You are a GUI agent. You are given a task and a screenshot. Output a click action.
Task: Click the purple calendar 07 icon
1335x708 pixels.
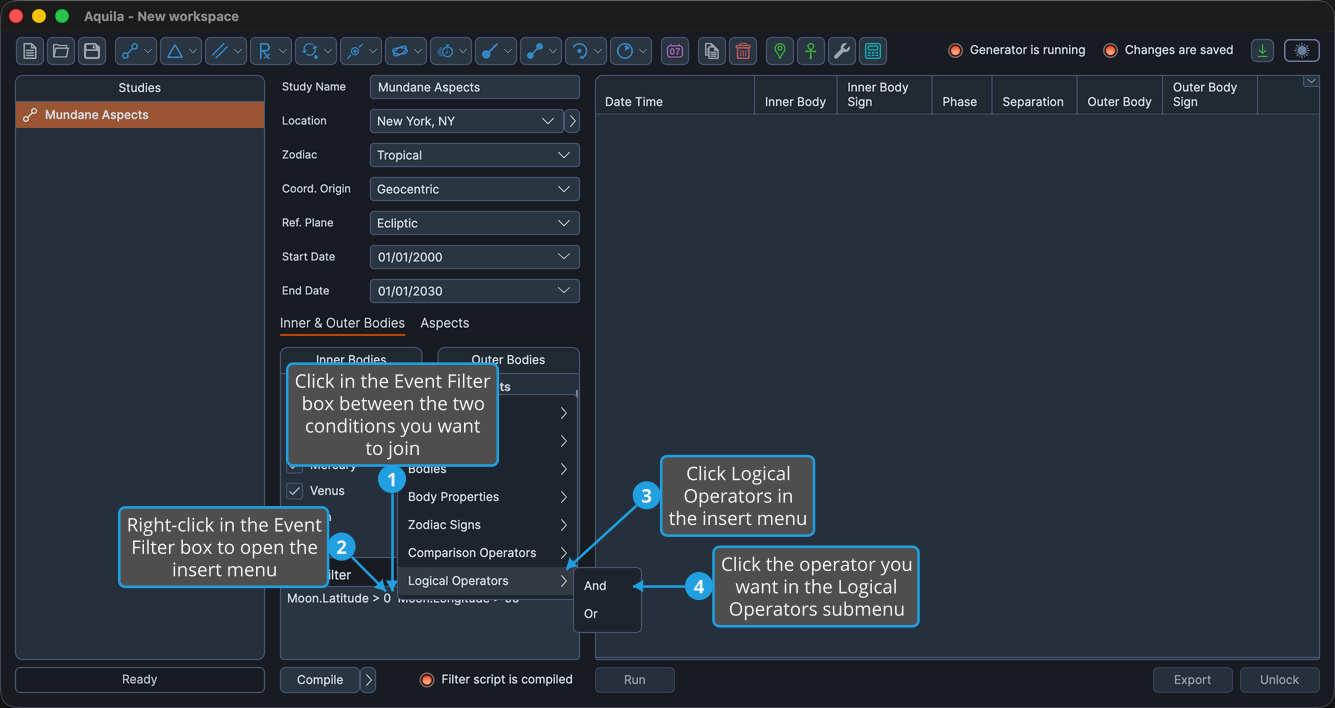(675, 51)
